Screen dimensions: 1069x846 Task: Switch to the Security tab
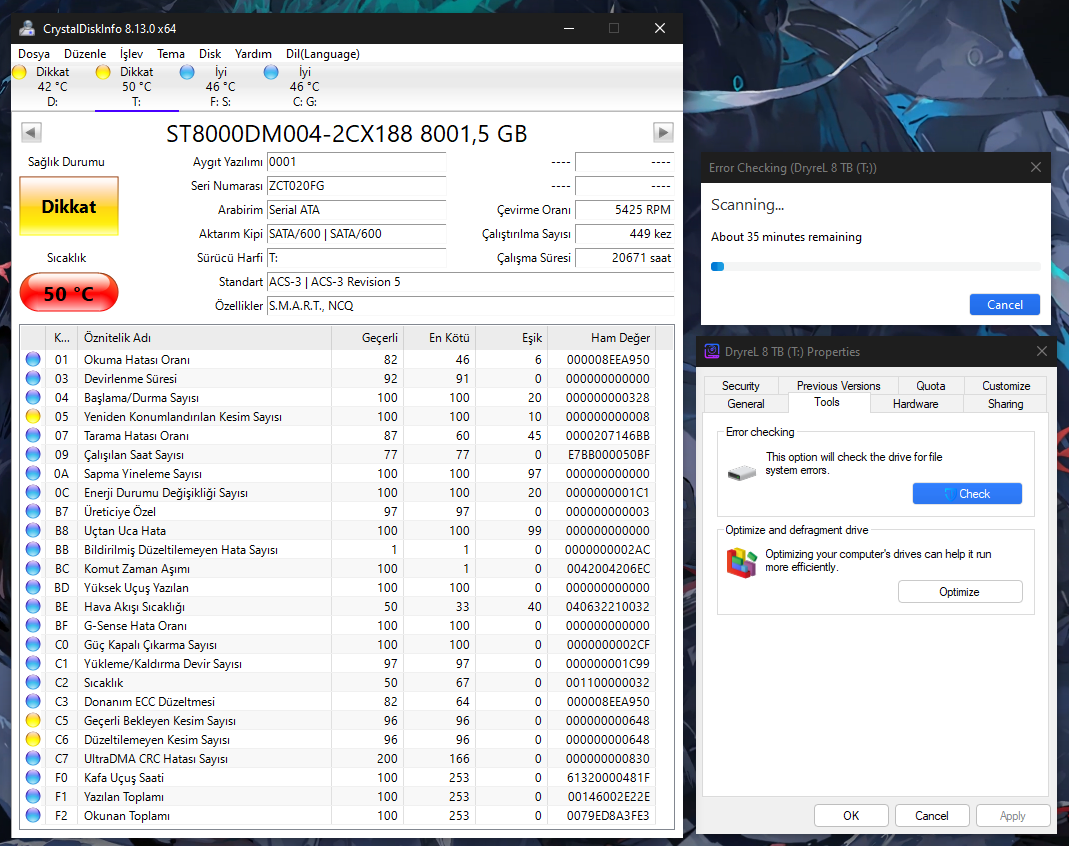click(741, 386)
